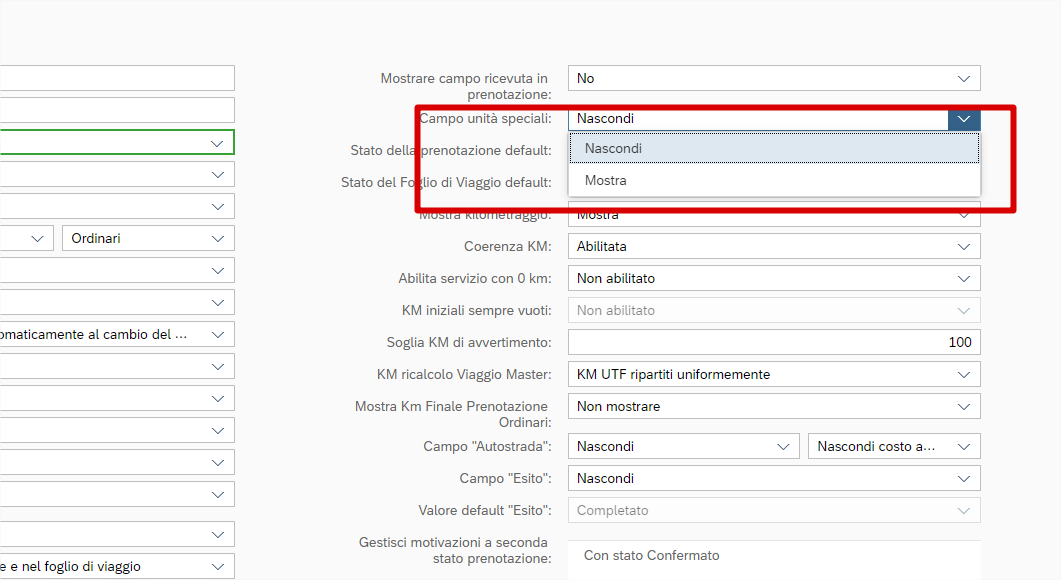Viewport: 1061px width, 580px height.
Task: Collapse the Campo unità speciali dropdown arrow
Action: point(963,119)
